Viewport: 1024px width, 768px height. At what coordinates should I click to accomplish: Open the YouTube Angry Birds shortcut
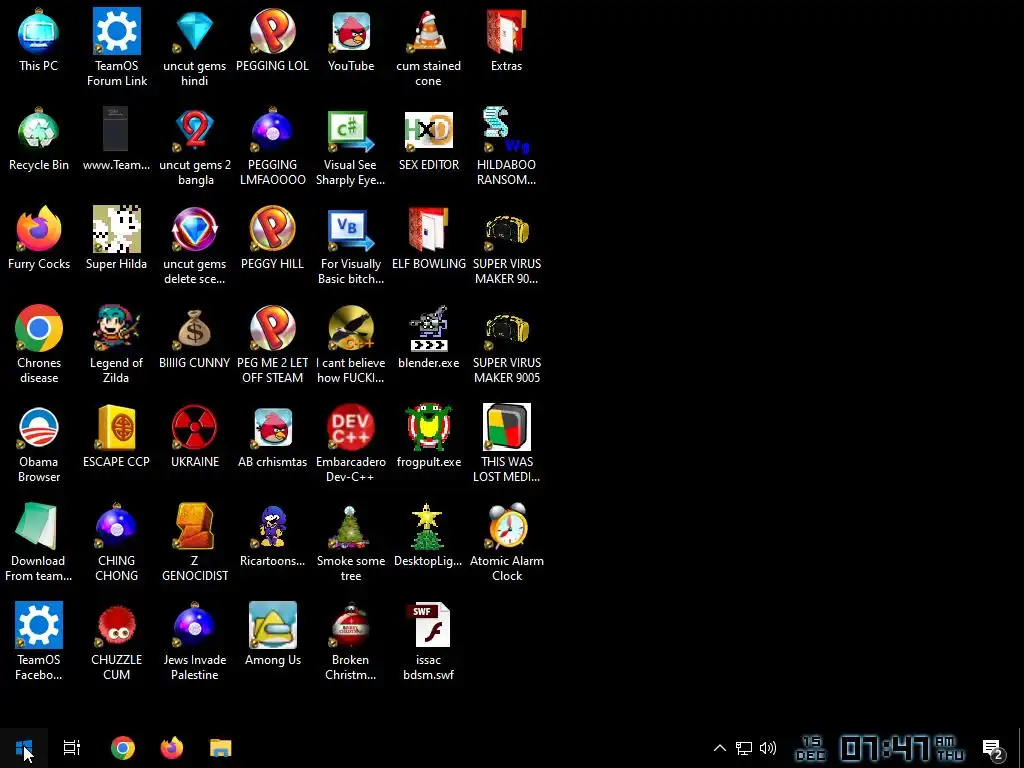click(351, 39)
